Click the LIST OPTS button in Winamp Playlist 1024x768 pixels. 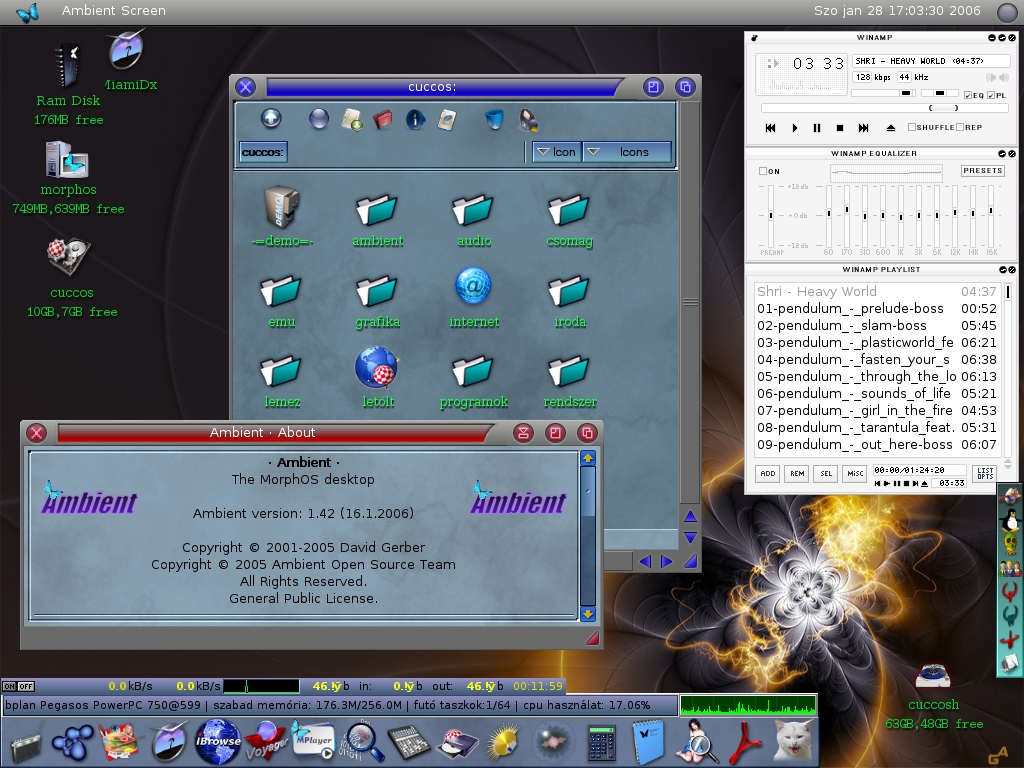point(985,473)
